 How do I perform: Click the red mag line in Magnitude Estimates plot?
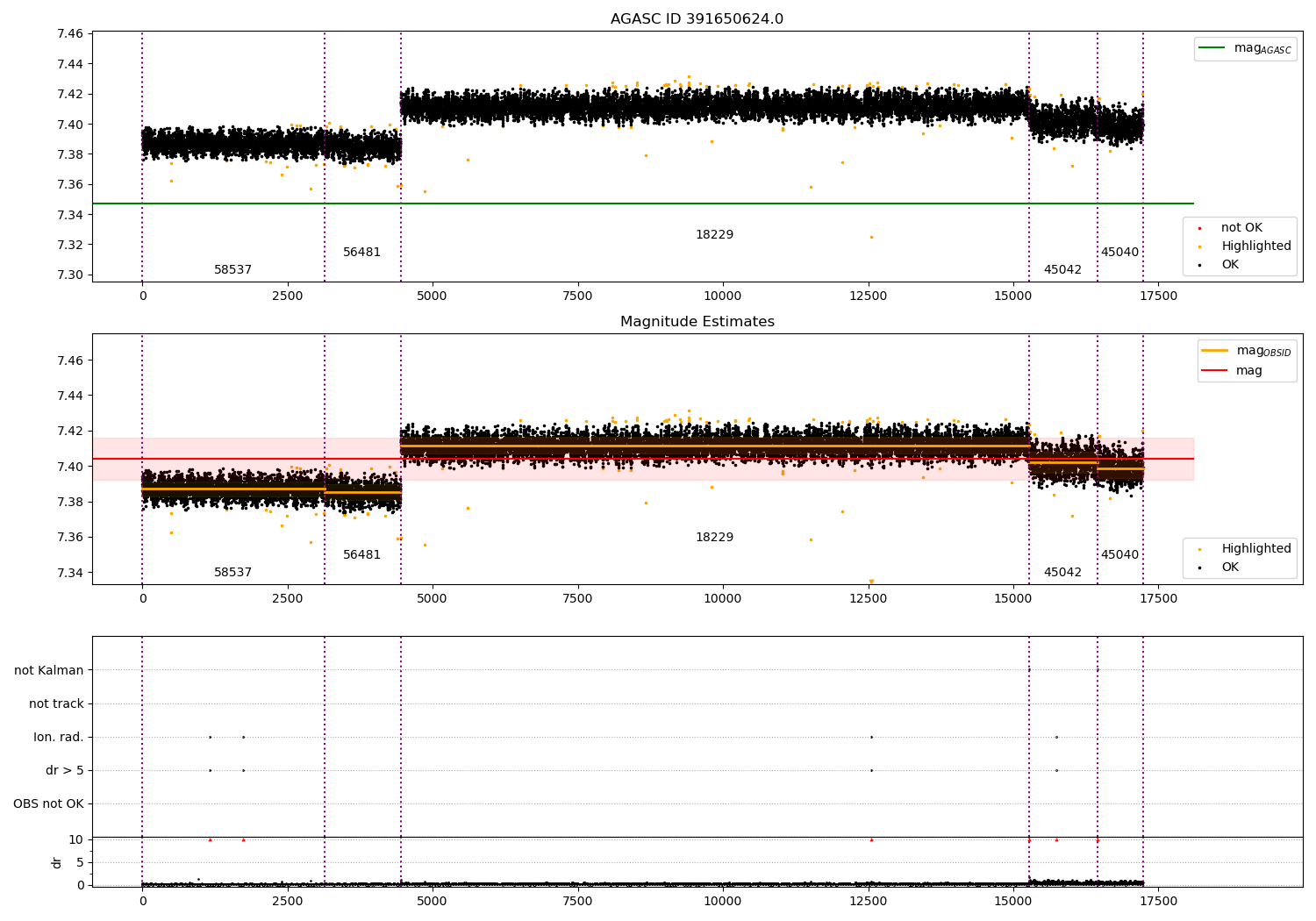pos(642,459)
